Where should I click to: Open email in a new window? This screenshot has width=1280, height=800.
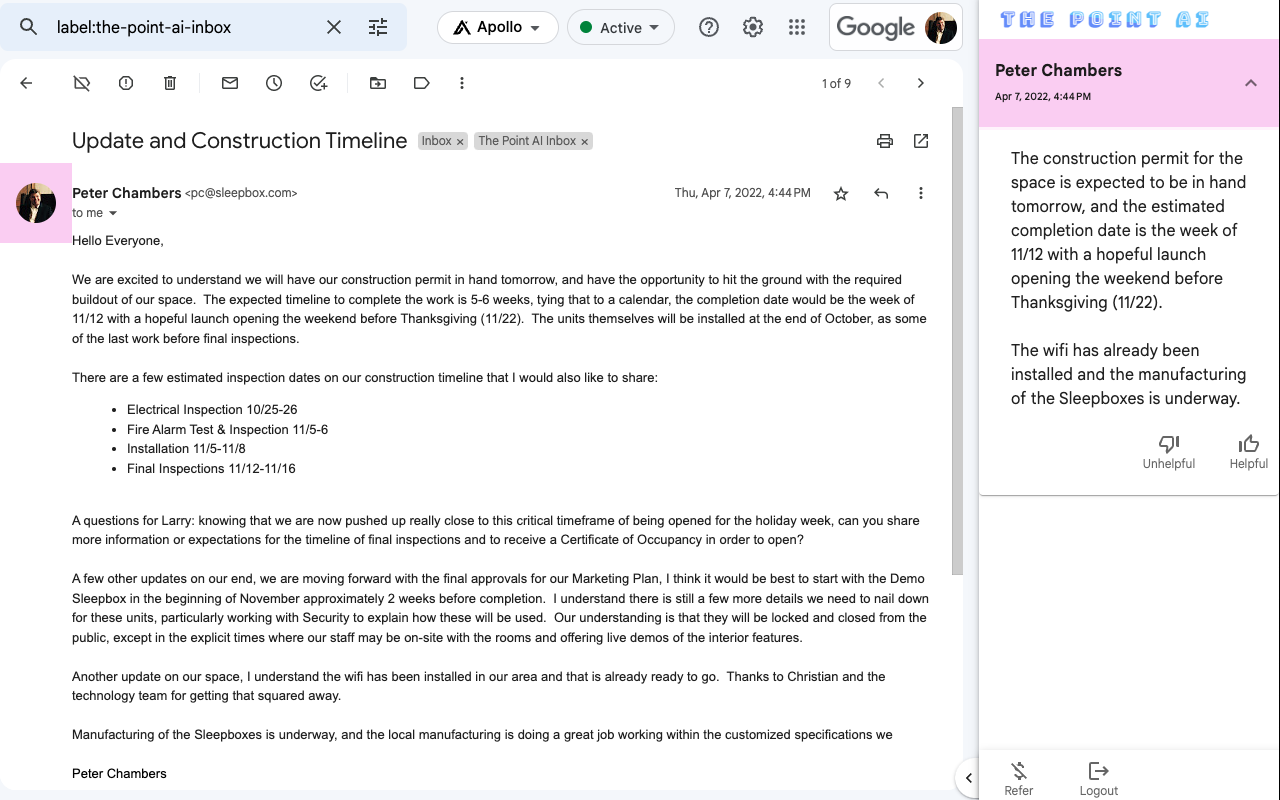(921, 141)
